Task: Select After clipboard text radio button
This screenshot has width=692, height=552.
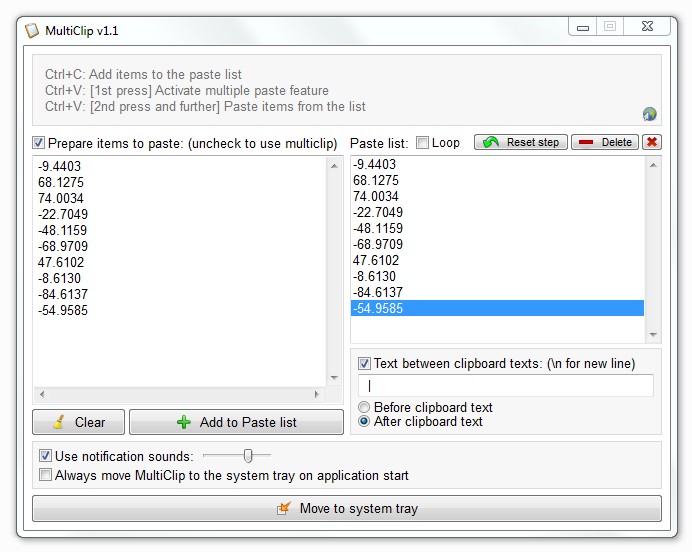Action: pos(364,421)
